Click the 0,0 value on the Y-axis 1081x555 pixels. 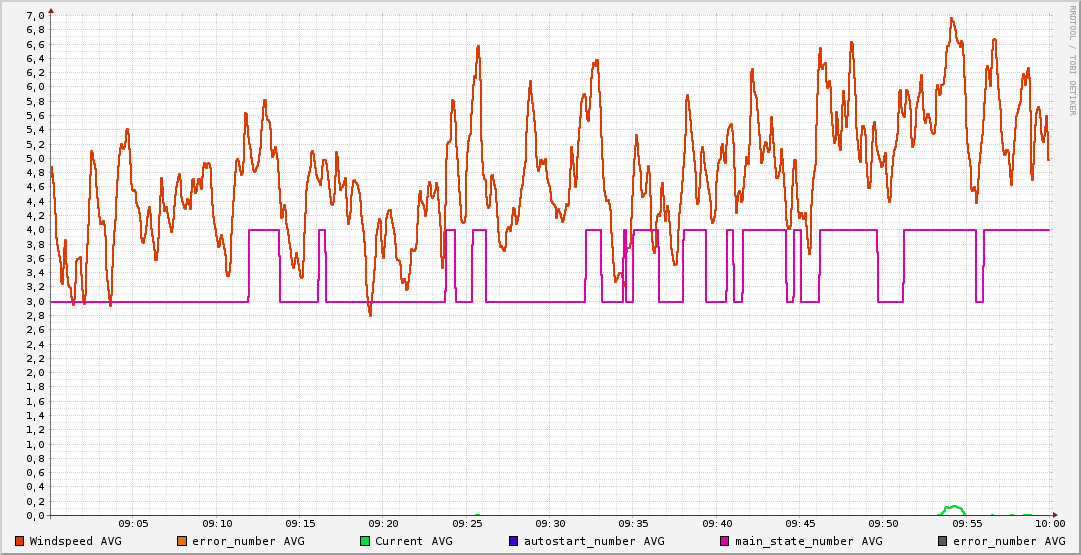35,515
